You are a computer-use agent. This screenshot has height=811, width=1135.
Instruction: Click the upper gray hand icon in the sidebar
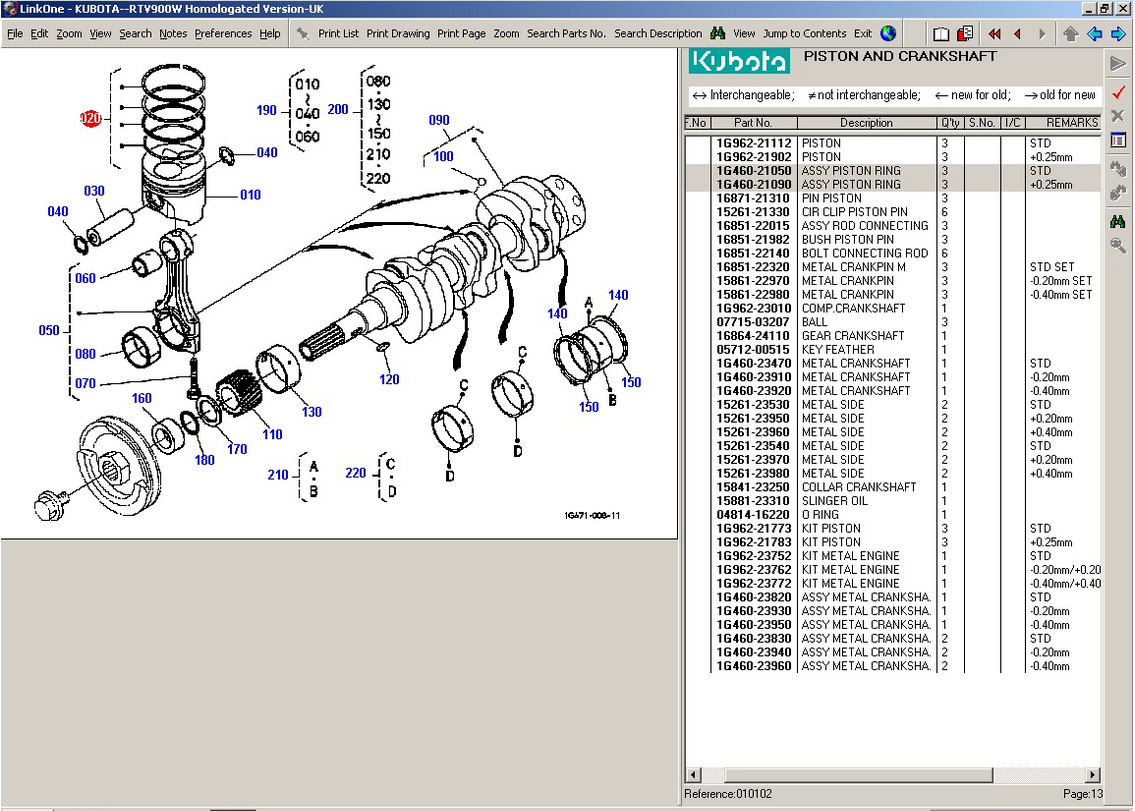(x=1118, y=168)
